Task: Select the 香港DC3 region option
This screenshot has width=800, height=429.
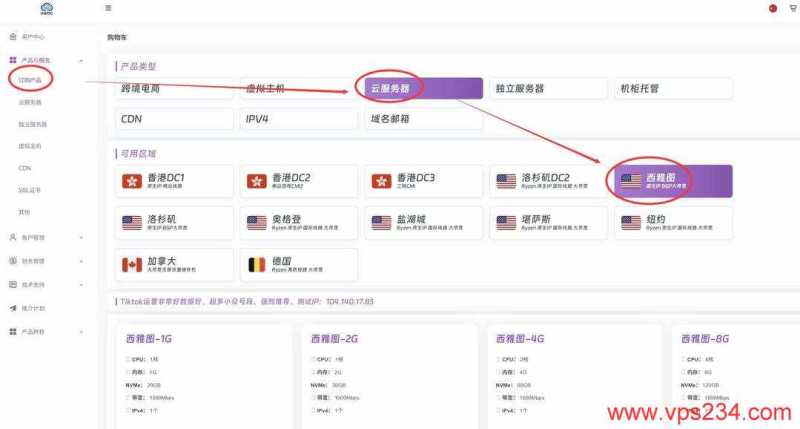Action: coord(423,181)
